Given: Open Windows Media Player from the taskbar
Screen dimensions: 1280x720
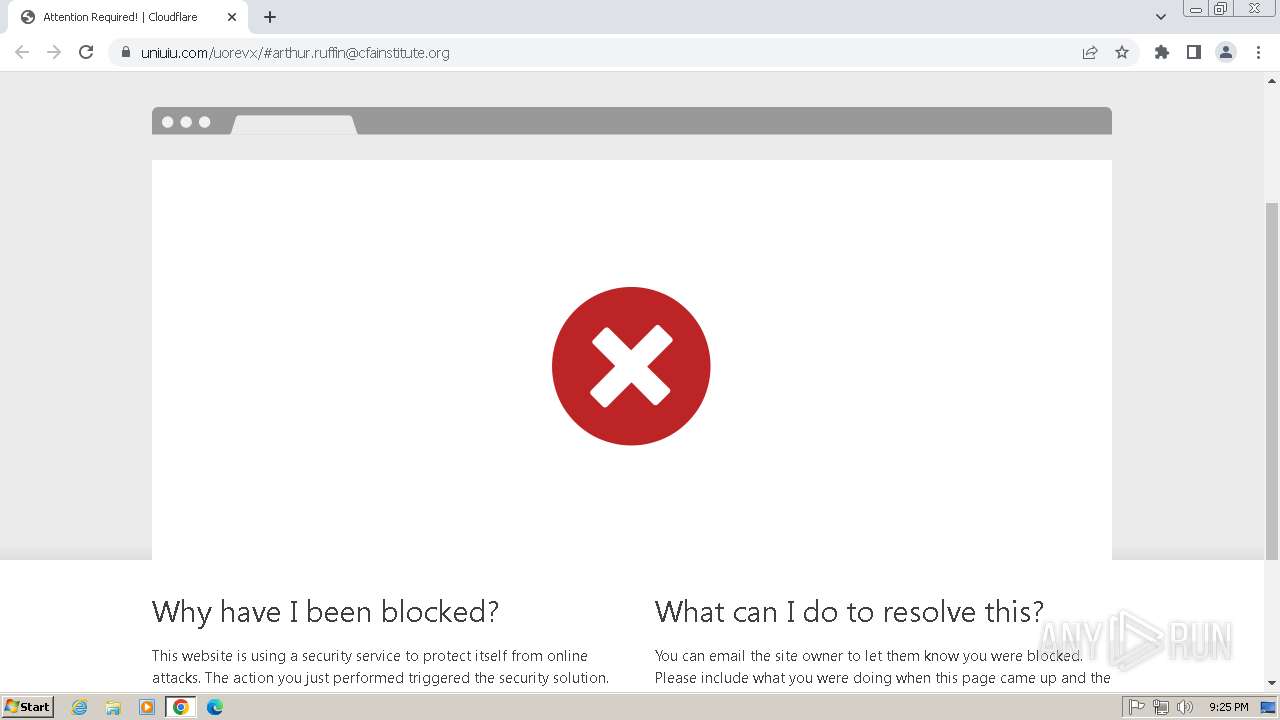Looking at the screenshot, I should 147,707.
